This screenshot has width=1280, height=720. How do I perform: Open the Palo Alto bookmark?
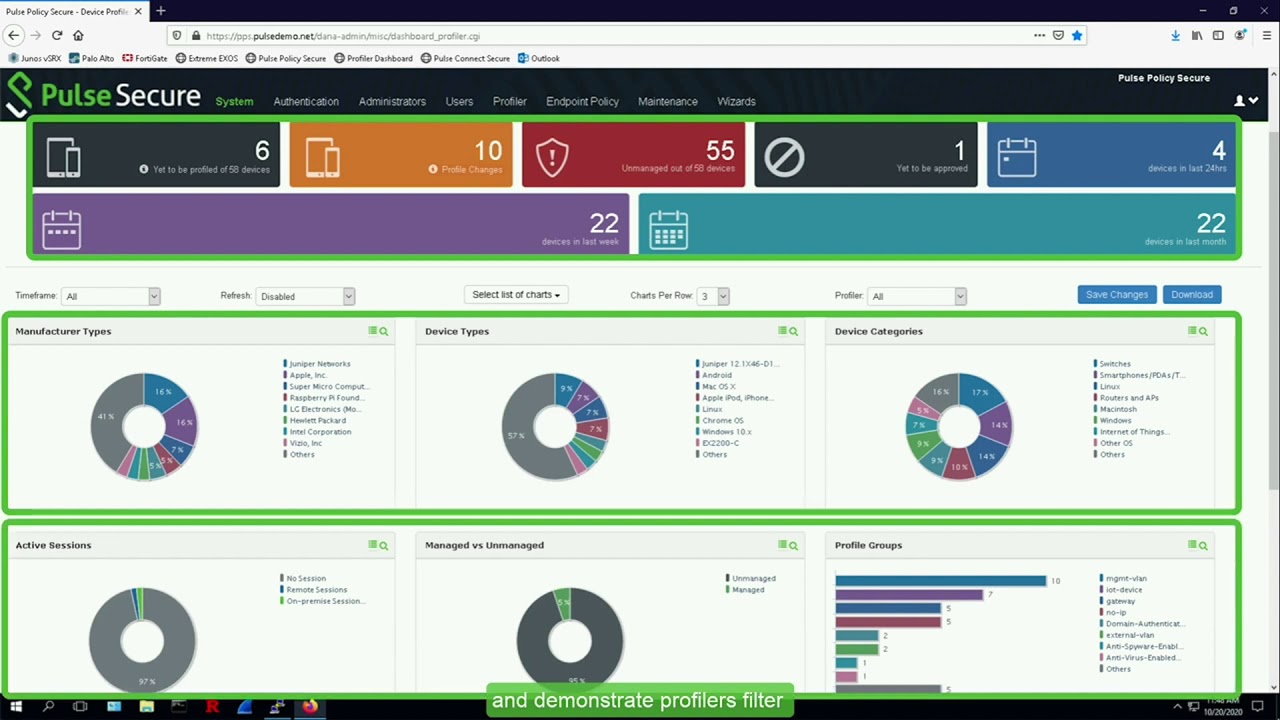click(x=92, y=58)
